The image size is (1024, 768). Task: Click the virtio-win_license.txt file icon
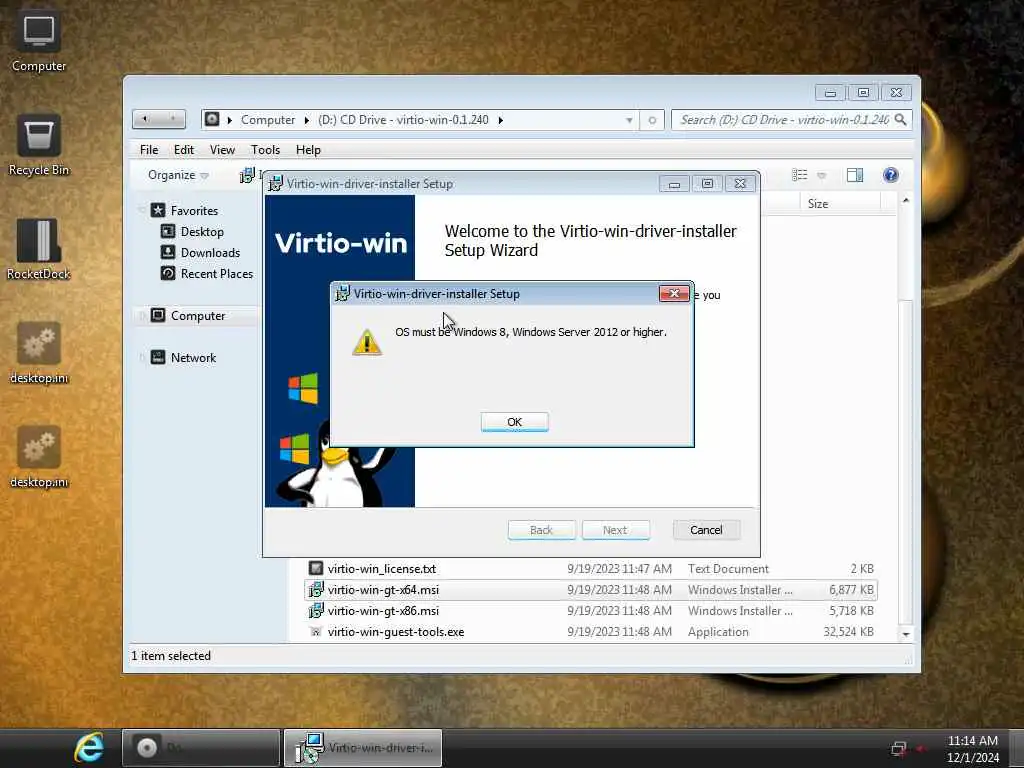coord(315,569)
